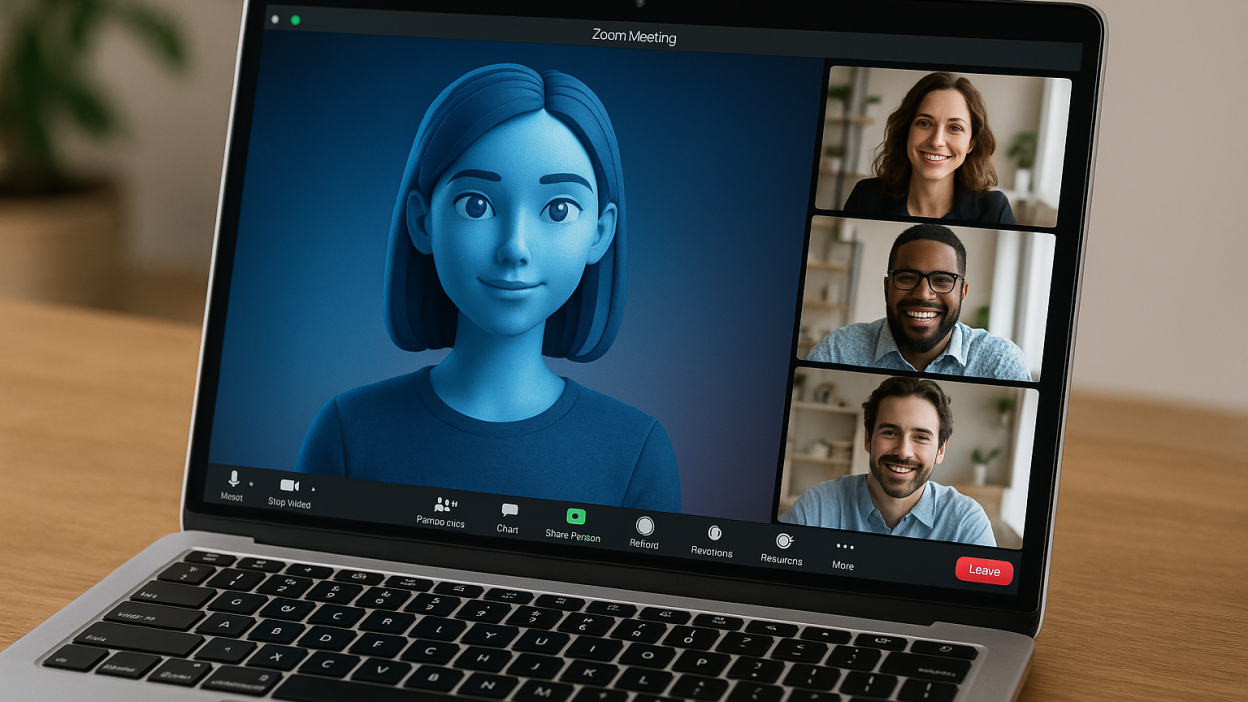Select the man with glasses video tile
This screenshot has width=1248, height=702.
[x=925, y=298]
